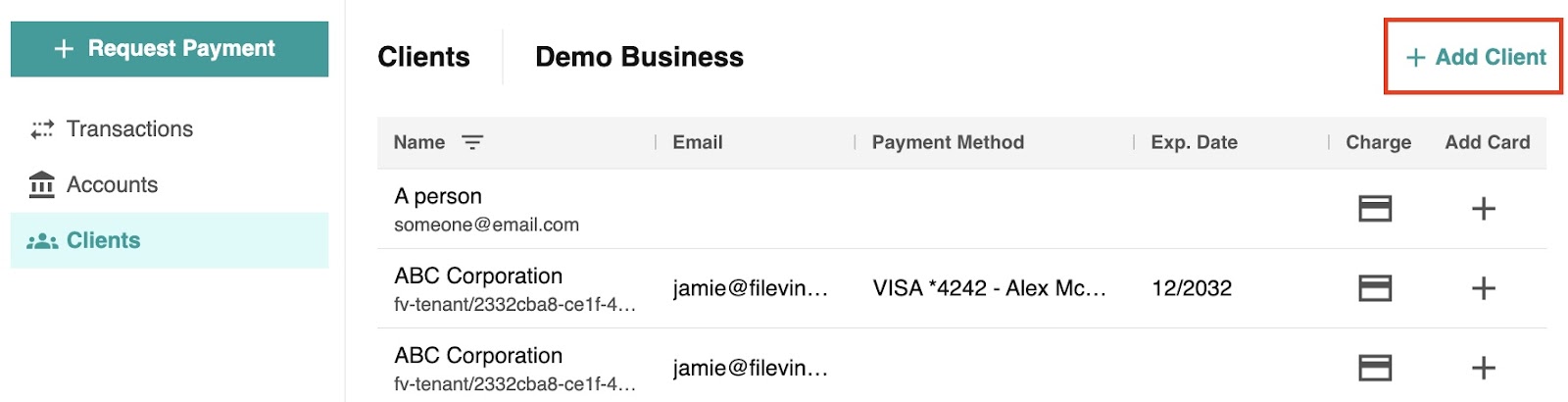Charge ABC Corporation's VISA *4242 card
This screenshot has height=402, width=1568.
tap(1375, 288)
